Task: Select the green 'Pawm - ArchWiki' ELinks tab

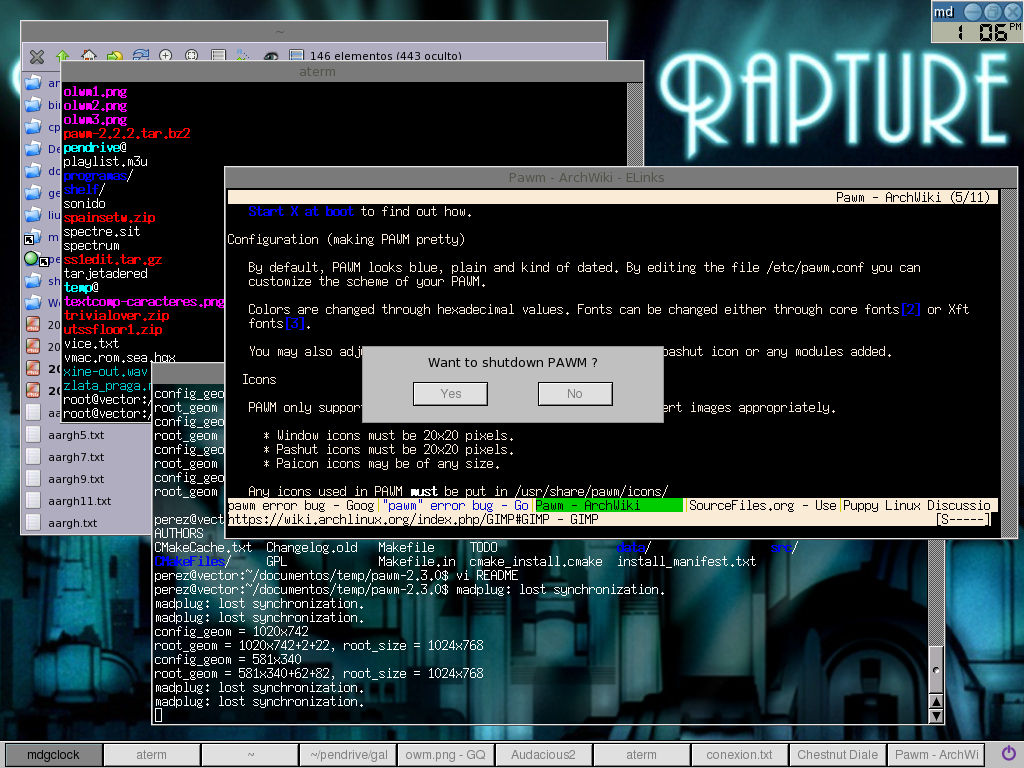Action: [x=609, y=505]
